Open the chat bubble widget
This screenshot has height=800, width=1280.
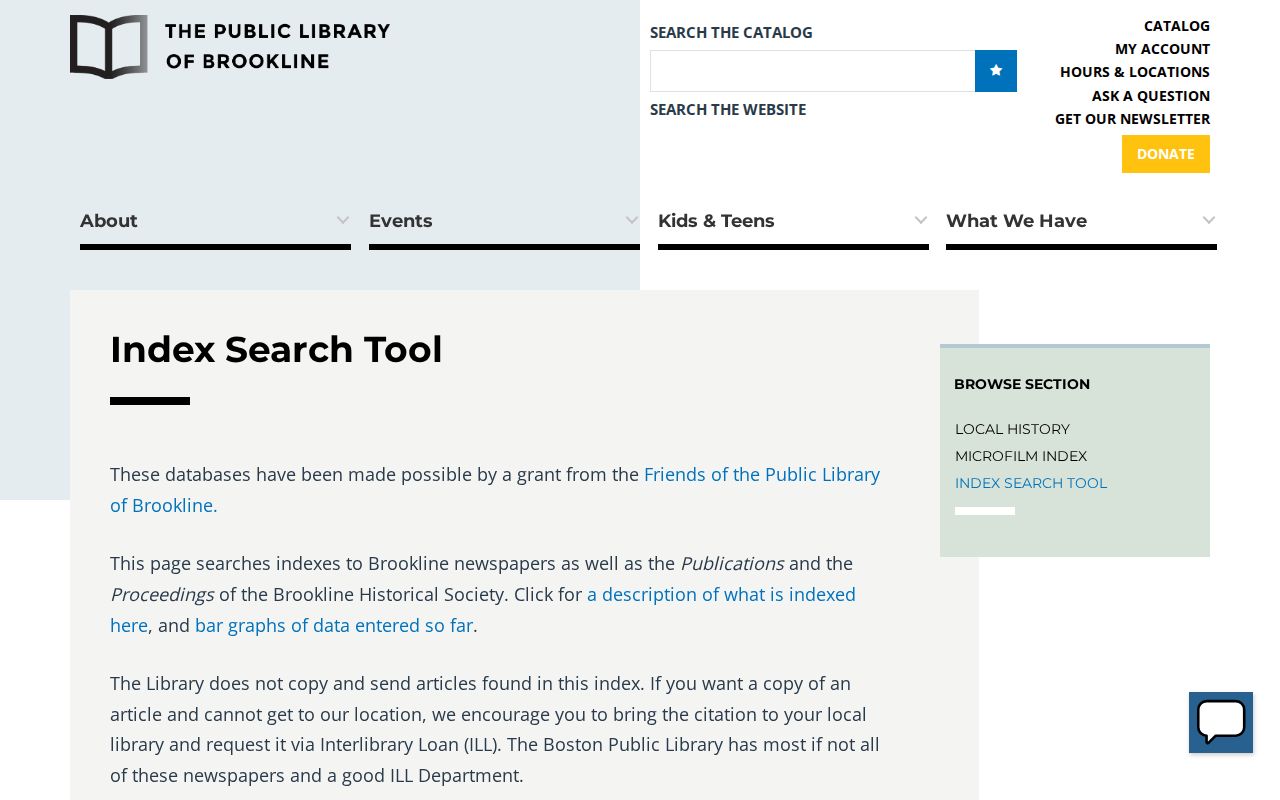click(x=1221, y=722)
